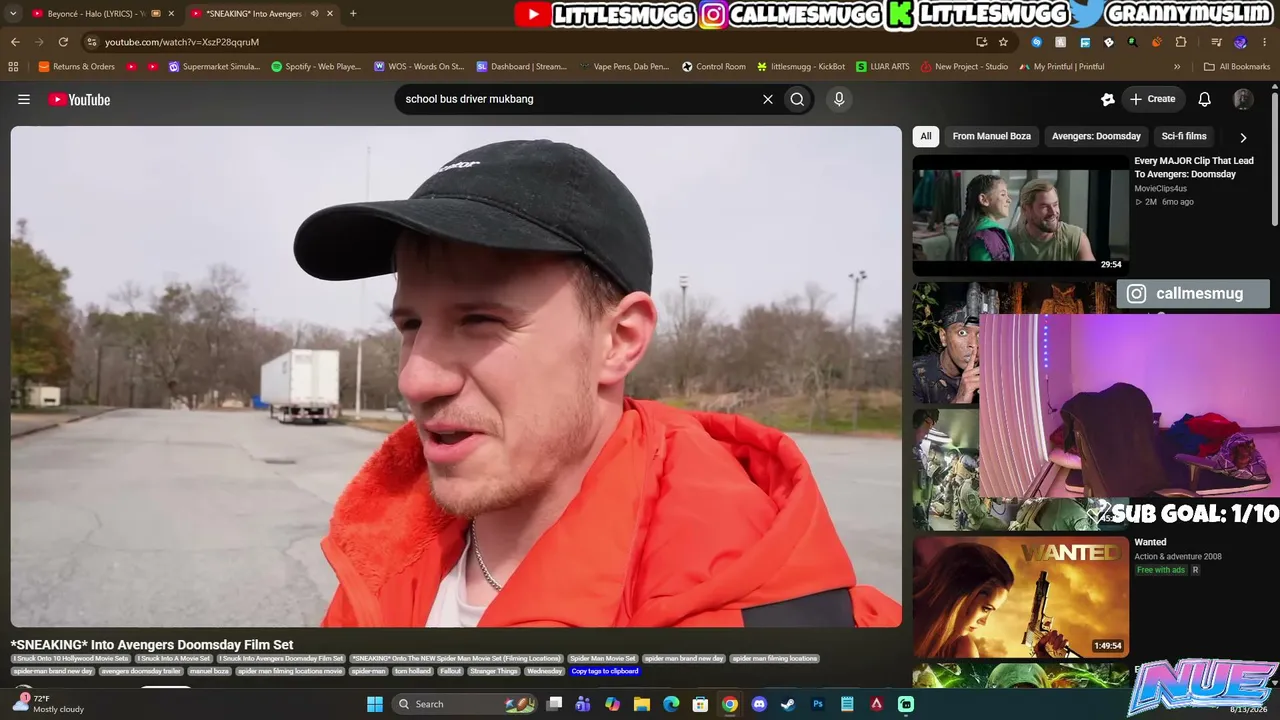Open littlesmugg KickBot bookmark

tap(801, 67)
